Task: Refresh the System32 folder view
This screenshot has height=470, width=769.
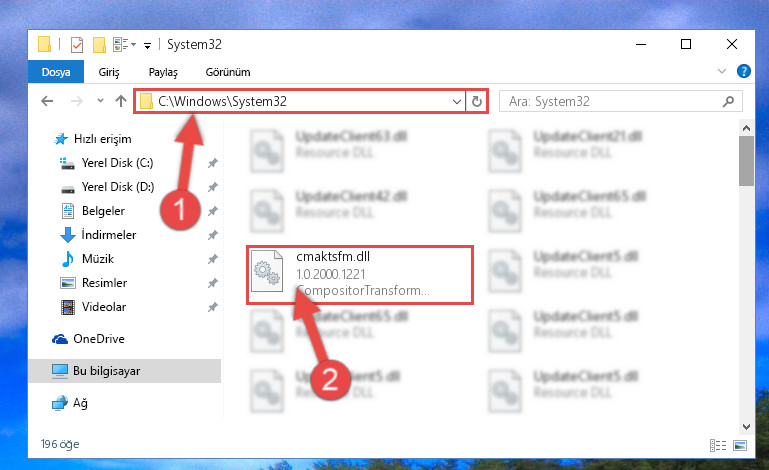Action: click(477, 102)
